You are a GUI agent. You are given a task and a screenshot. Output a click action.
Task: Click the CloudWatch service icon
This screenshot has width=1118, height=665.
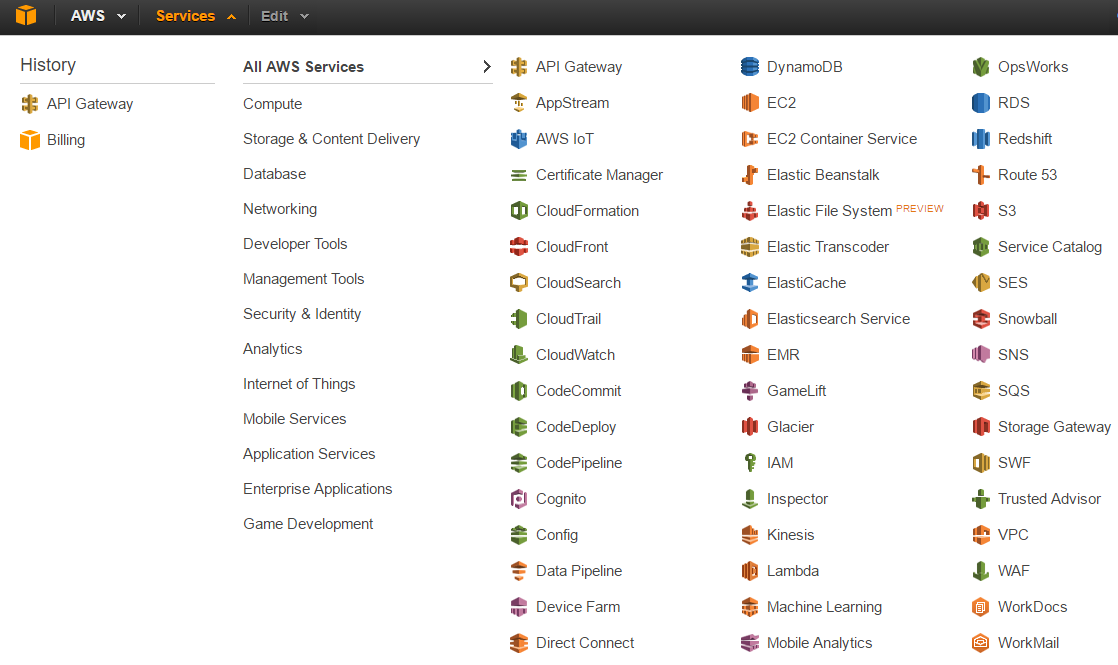coord(519,355)
